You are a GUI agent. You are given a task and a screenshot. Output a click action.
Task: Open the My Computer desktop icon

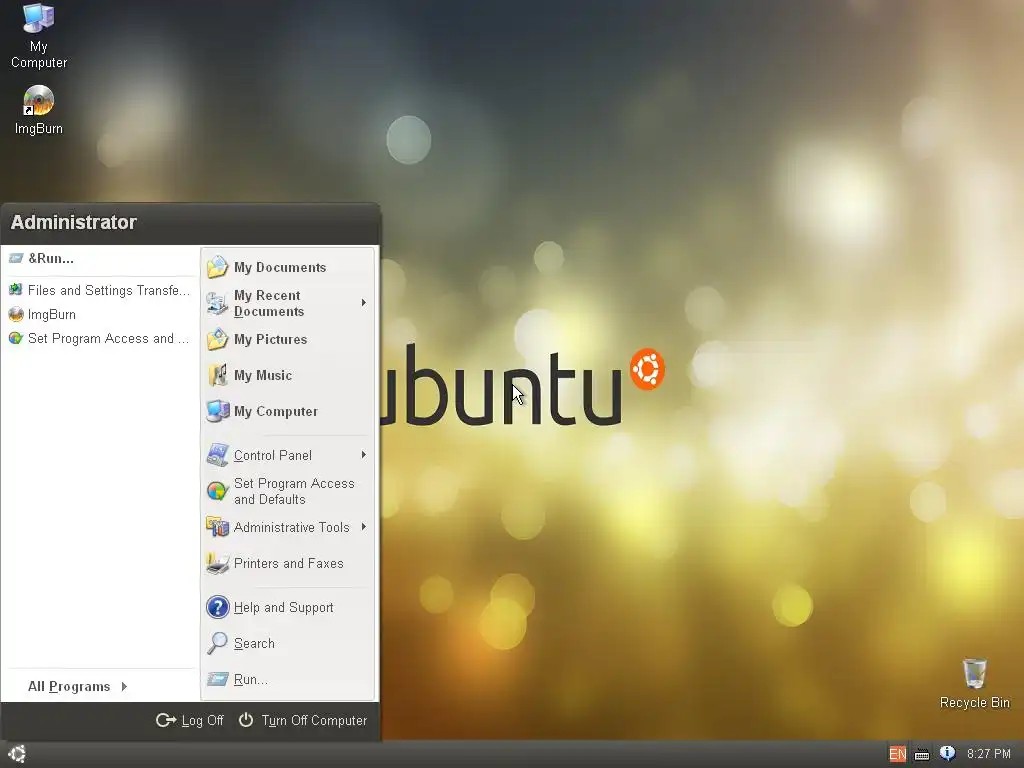coord(39,37)
